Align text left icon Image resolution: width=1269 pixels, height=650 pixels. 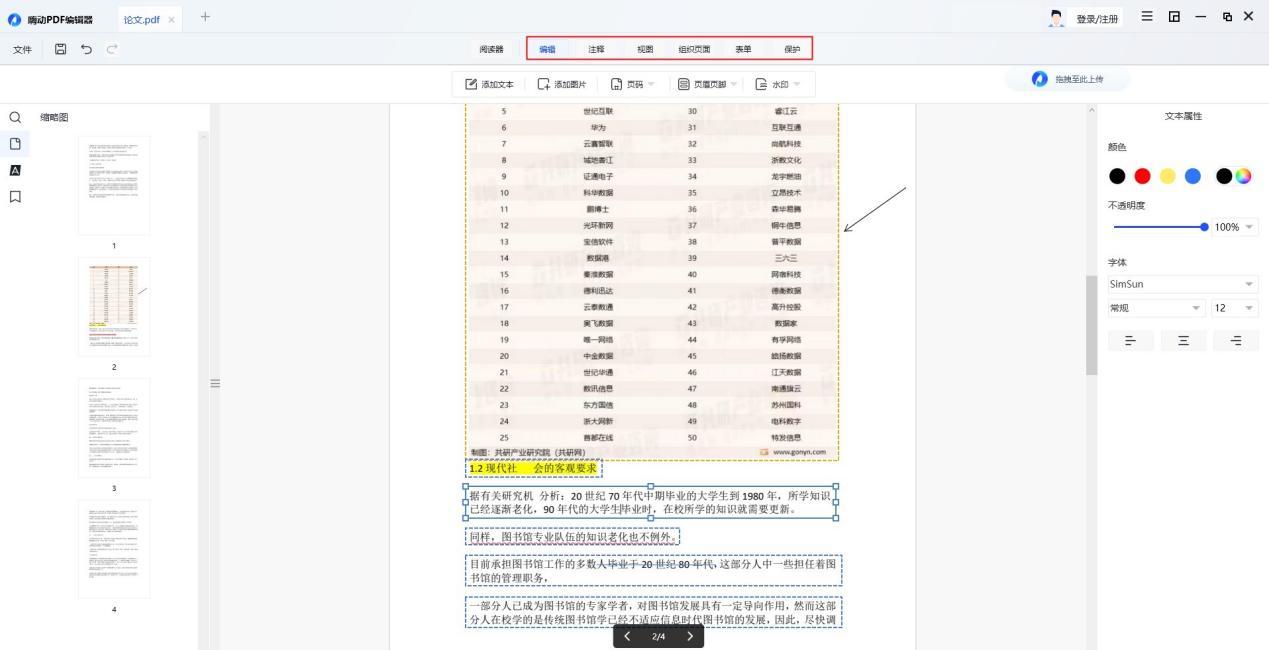pyautogui.click(x=1131, y=341)
